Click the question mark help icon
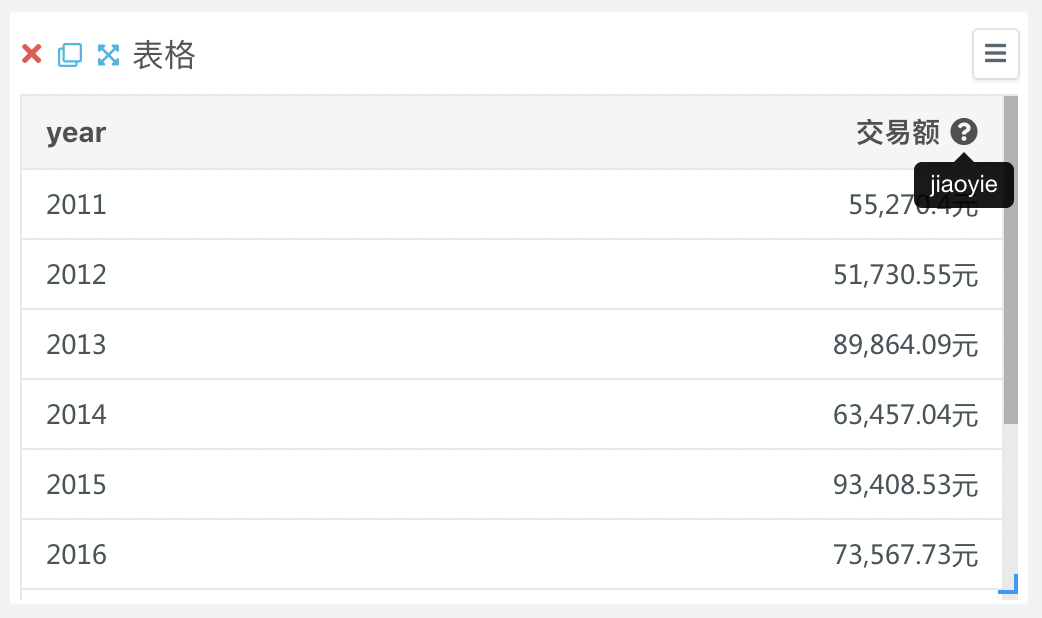1042x618 pixels. click(x=964, y=132)
